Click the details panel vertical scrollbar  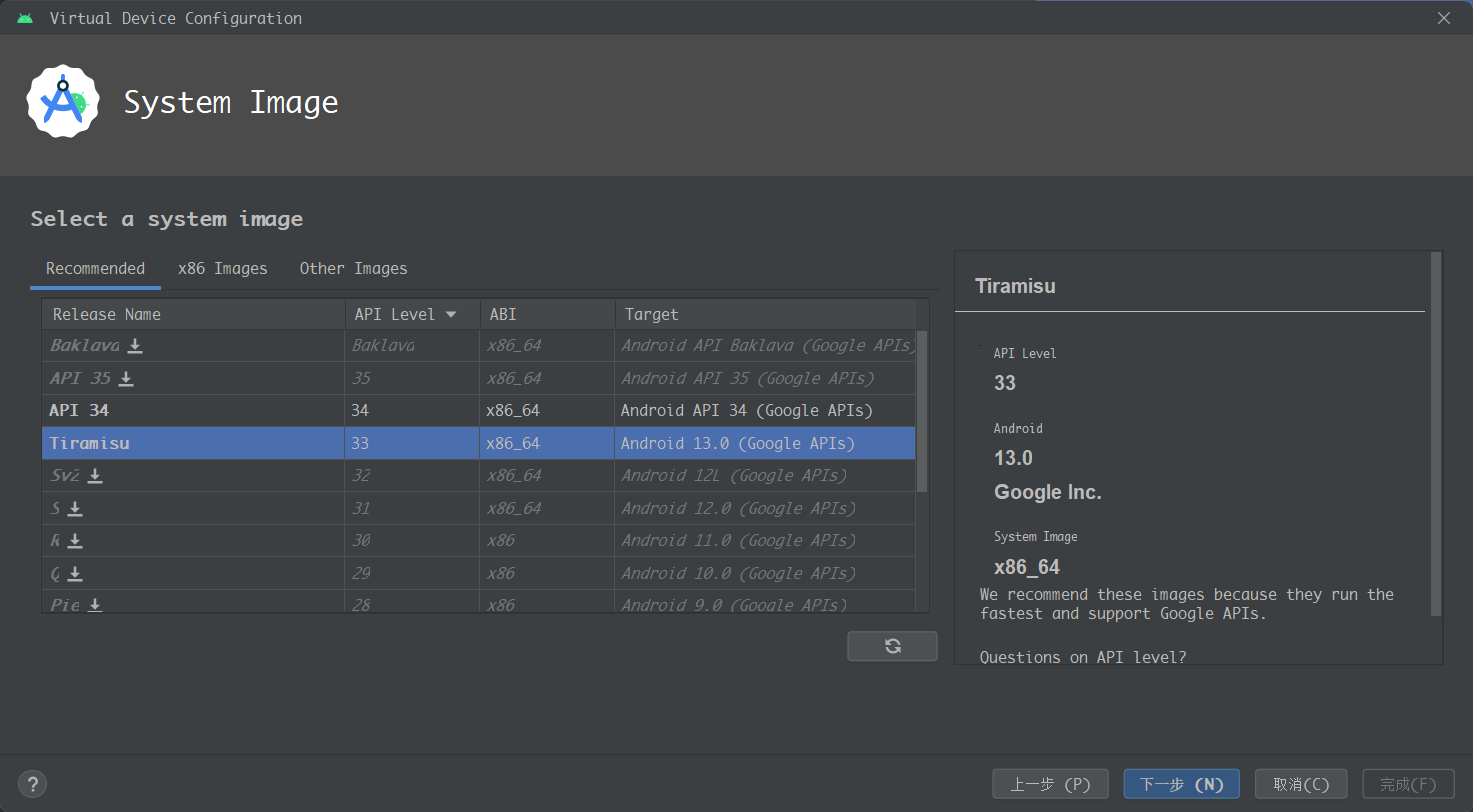coord(1436,433)
